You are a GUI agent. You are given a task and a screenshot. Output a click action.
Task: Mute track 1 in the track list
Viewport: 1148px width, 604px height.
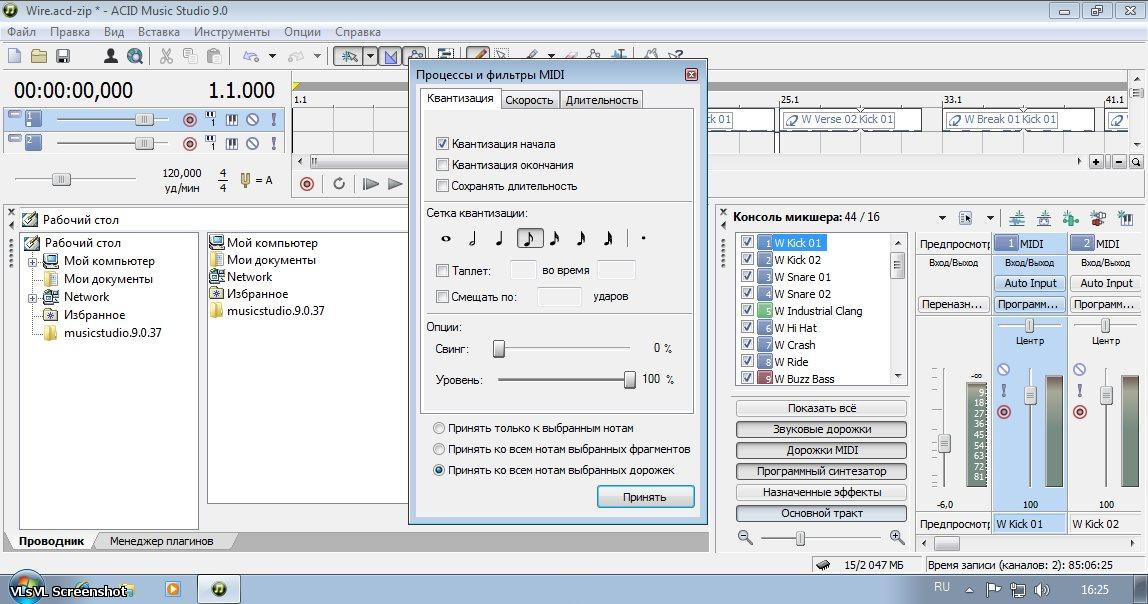click(253, 119)
